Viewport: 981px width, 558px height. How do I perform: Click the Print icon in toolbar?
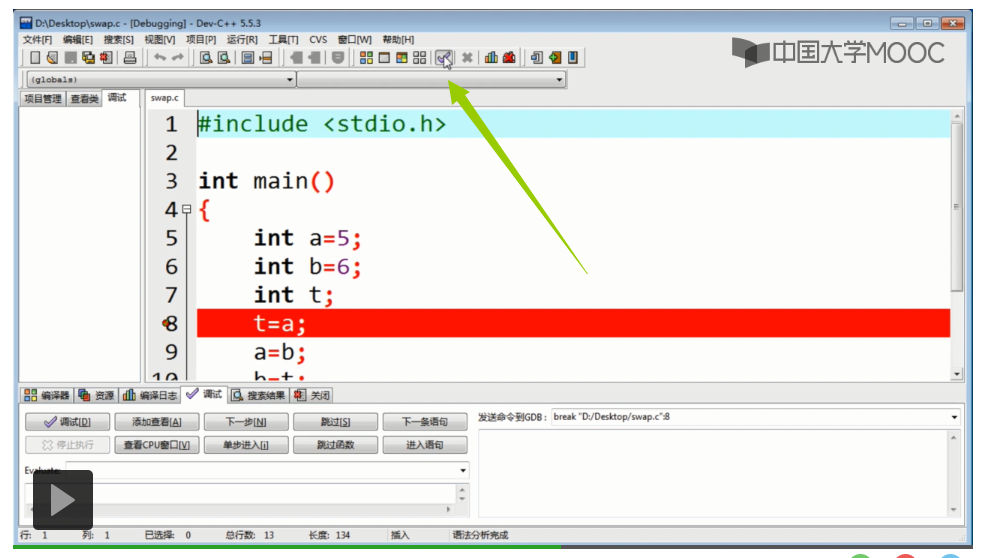point(130,58)
